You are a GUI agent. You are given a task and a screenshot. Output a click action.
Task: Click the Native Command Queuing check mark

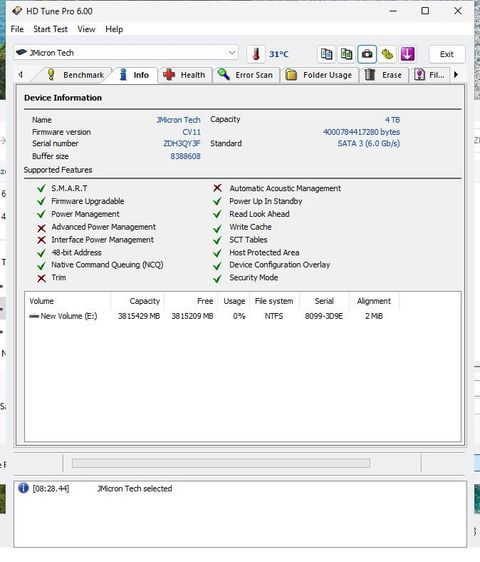click(42, 266)
